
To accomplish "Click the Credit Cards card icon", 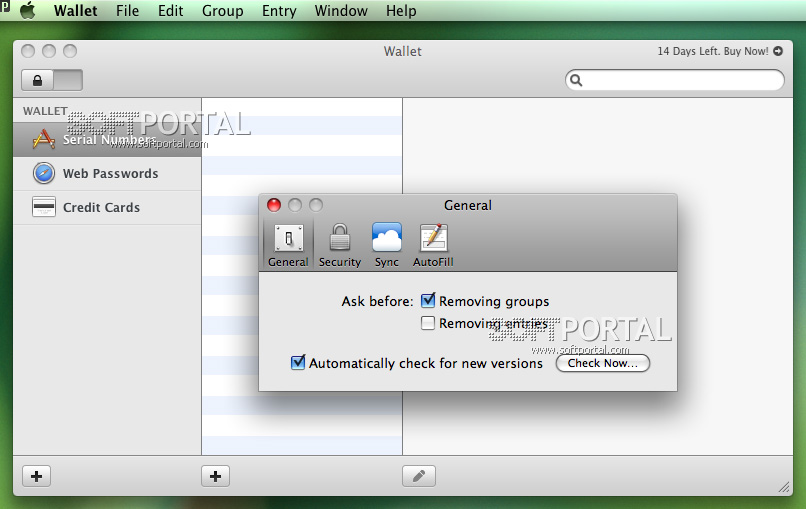I will (x=44, y=207).
